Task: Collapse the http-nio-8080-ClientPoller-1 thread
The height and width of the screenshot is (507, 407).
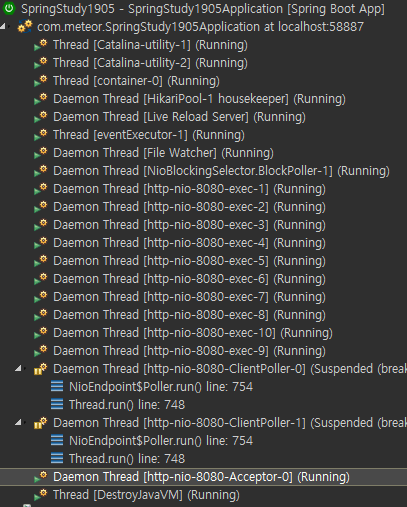Action: pos(19,422)
